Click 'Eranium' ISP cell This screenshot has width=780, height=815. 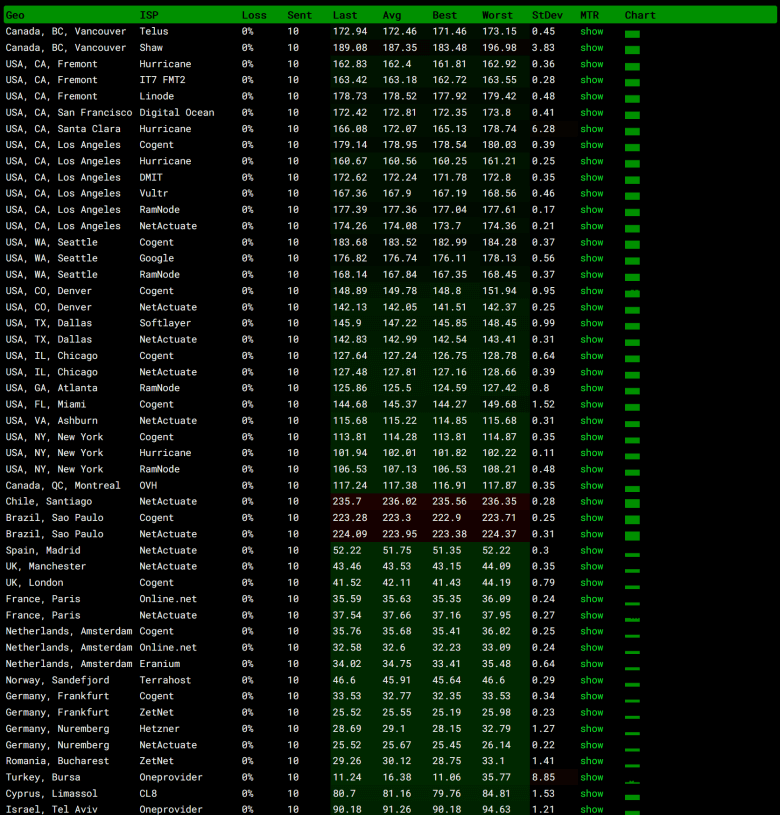point(160,664)
